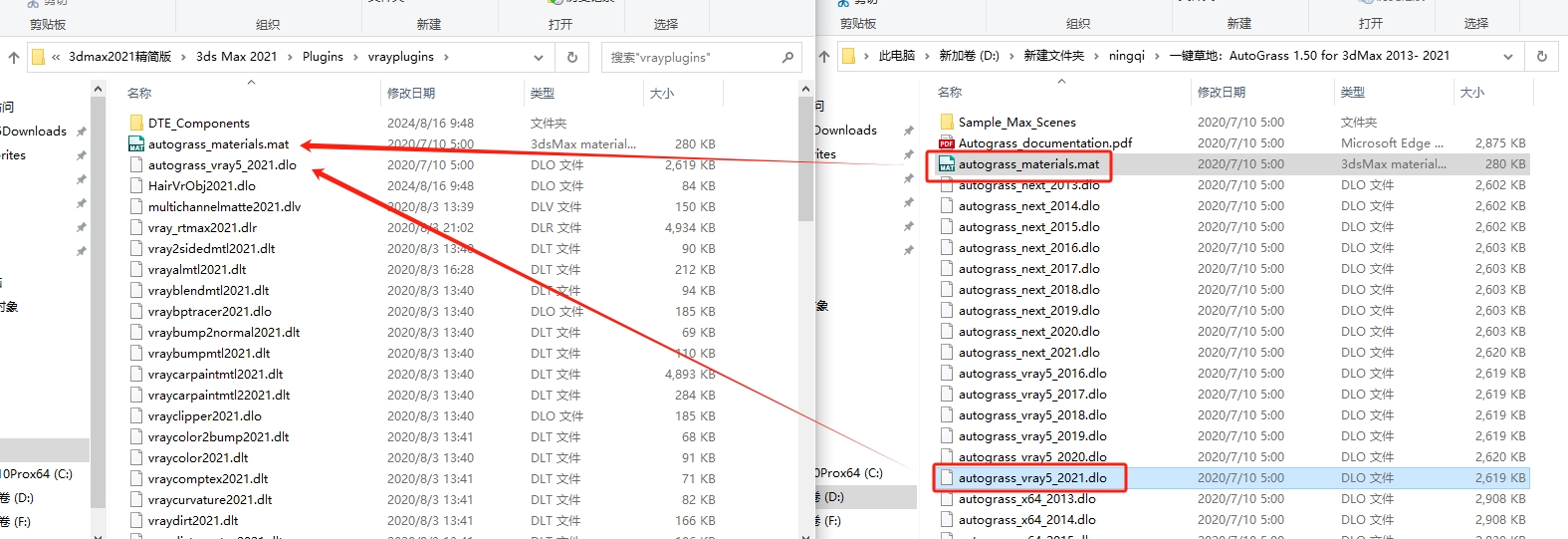Expand the chevron after ninqgi in right breadcrumb
The image size is (1568, 539).
click(1158, 56)
